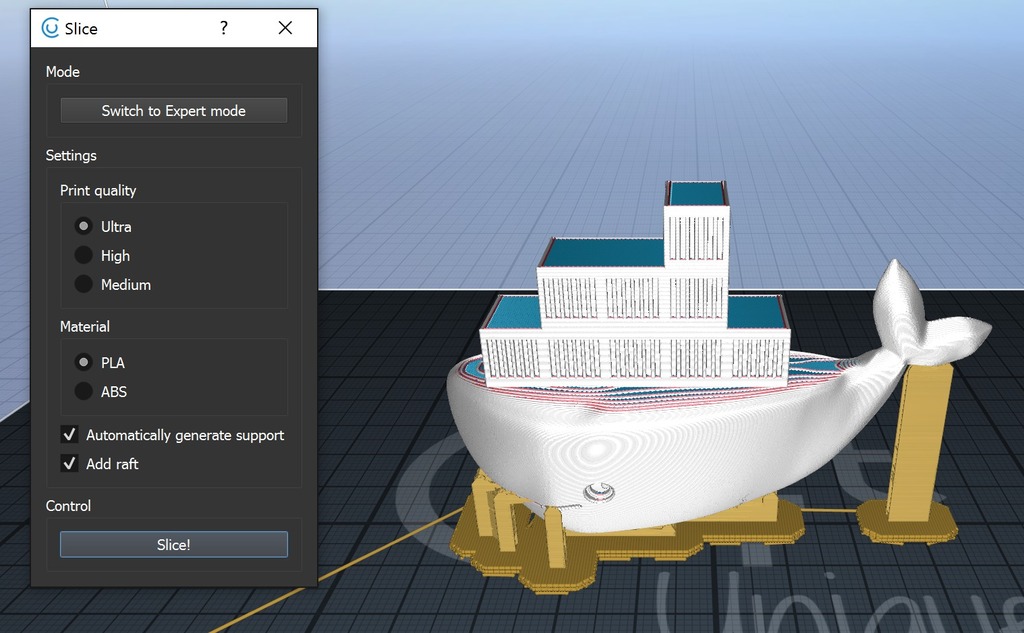Choose PLA material
Image resolution: width=1024 pixels, height=633 pixels.
click(84, 362)
